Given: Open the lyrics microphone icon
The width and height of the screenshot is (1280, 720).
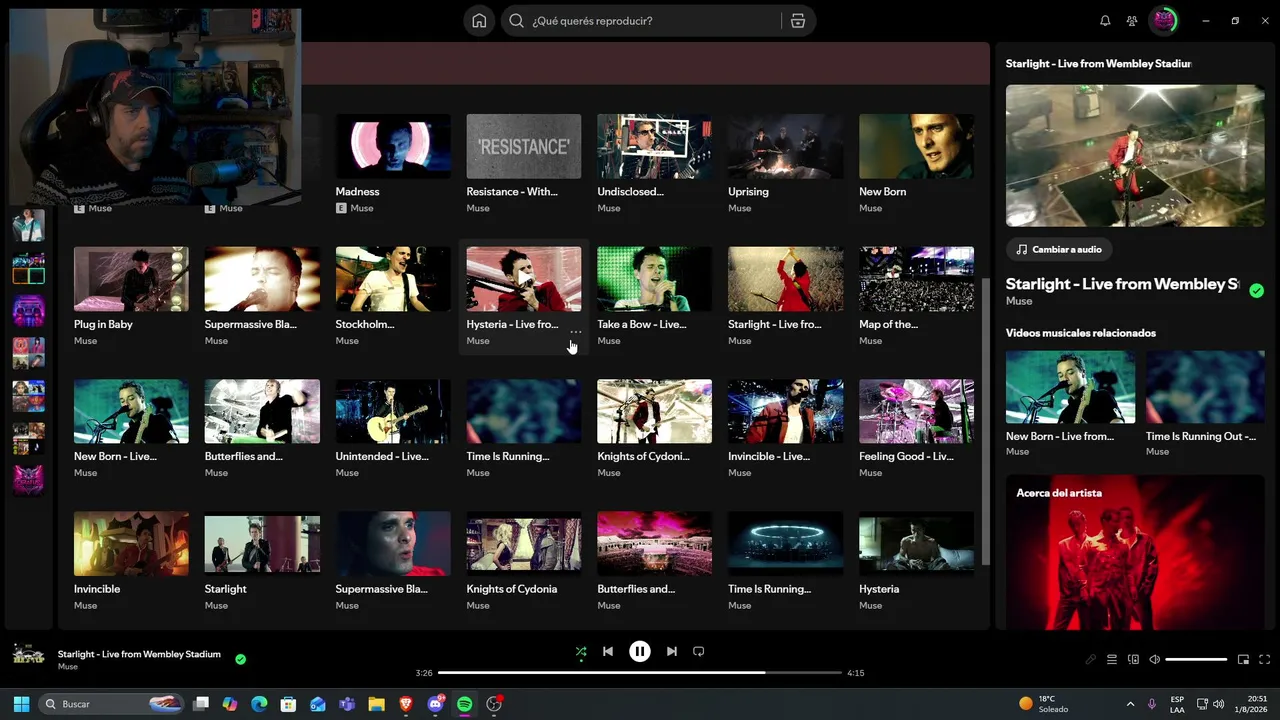Looking at the screenshot, I should pos(1091,660).
